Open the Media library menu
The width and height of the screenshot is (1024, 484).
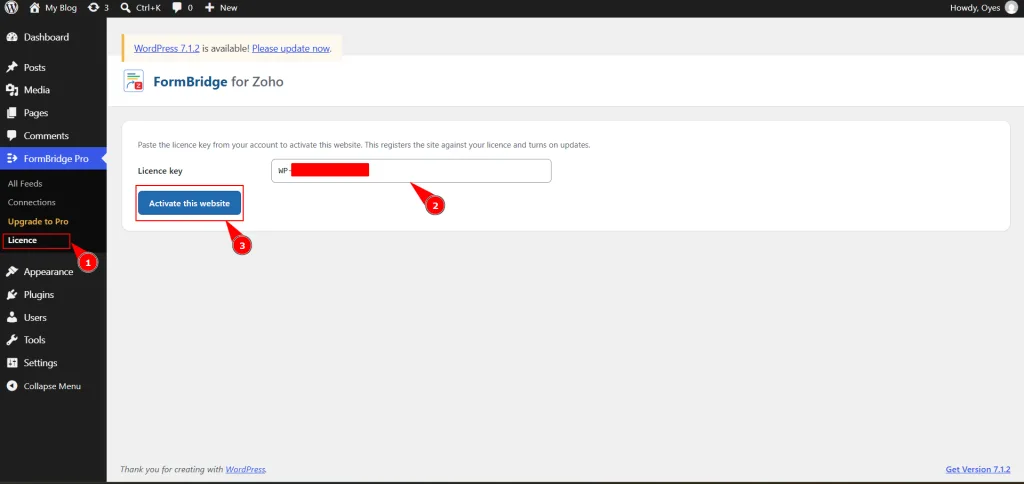coord(37,90)
